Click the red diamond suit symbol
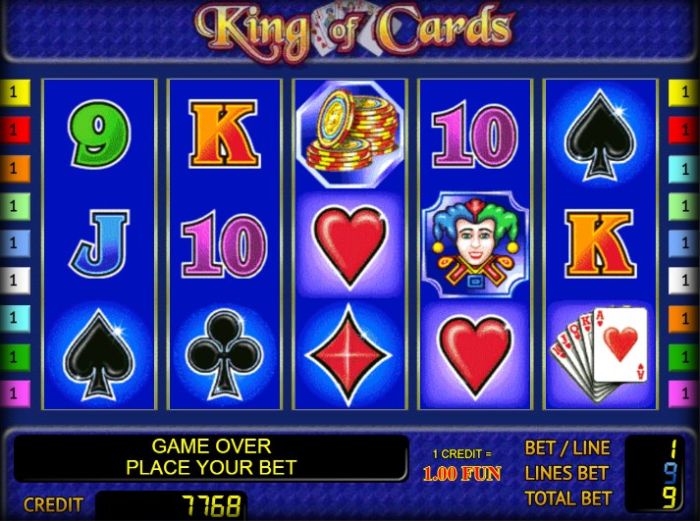The height and width of the screenshot is (521, 700). click(350, 355)
